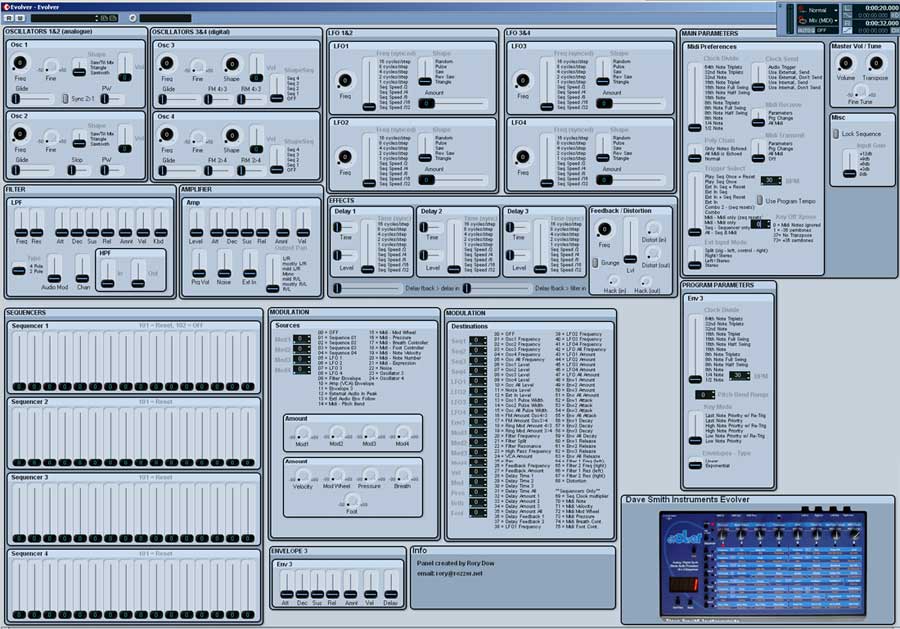Click the Fine Tune knob
Screen dimensions: 900x629
(860, 91)
